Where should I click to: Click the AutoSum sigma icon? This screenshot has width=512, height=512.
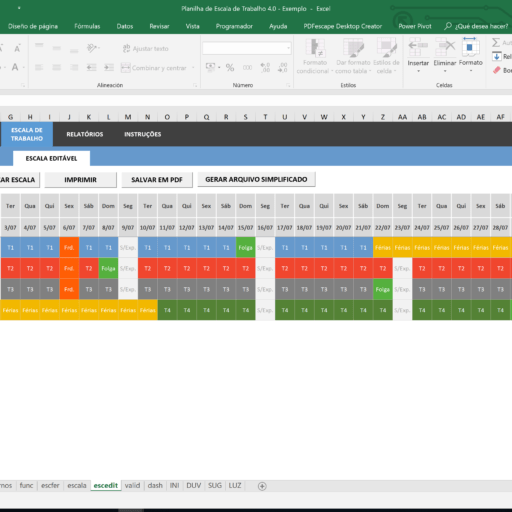496,42
